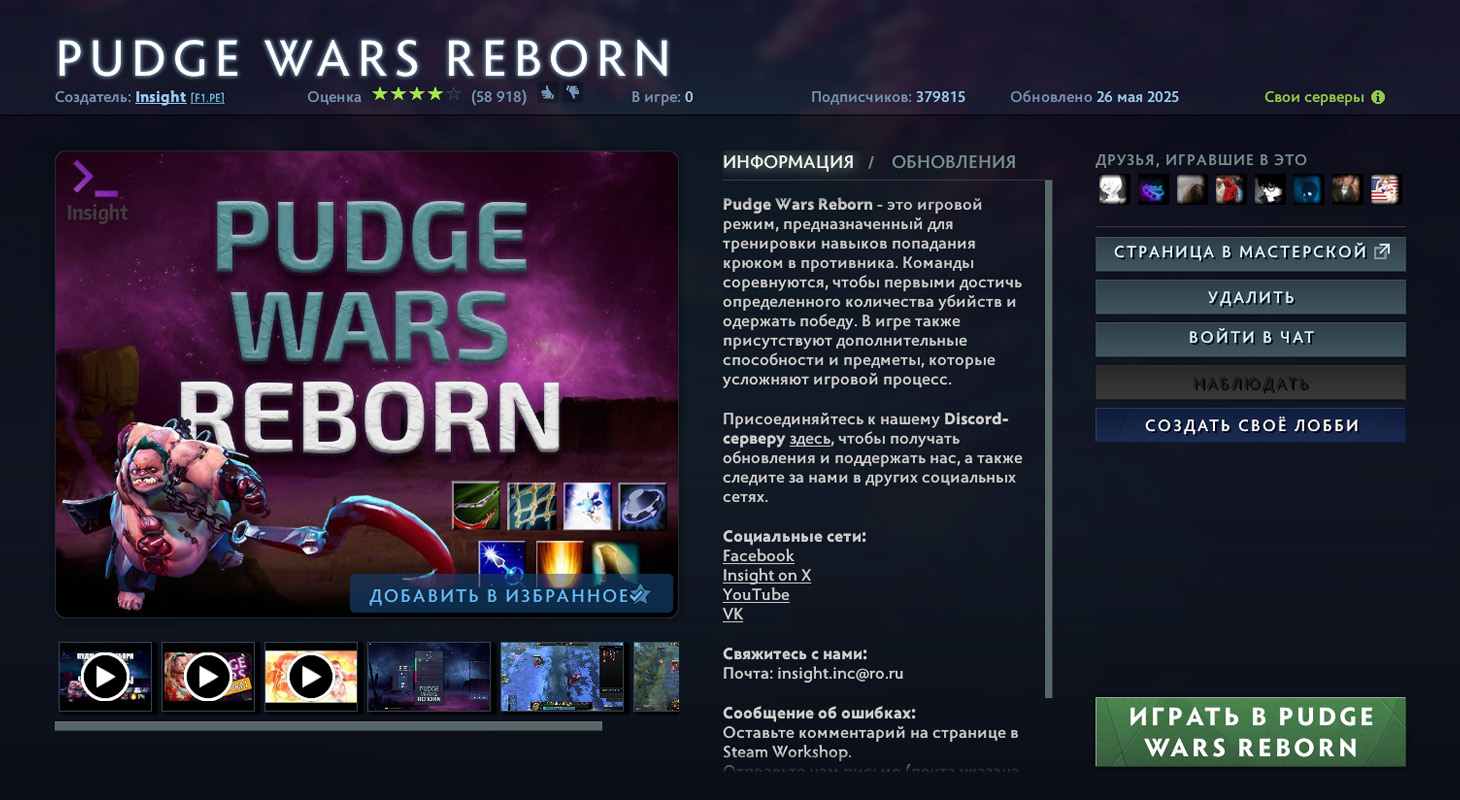
Task: Click the rating count (58 918)
Action: click(499, 97)
